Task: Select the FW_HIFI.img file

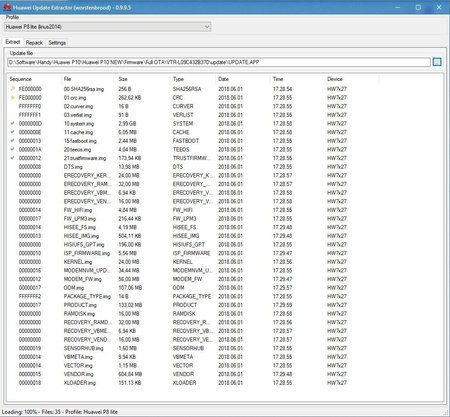Action: coord(78,210)
